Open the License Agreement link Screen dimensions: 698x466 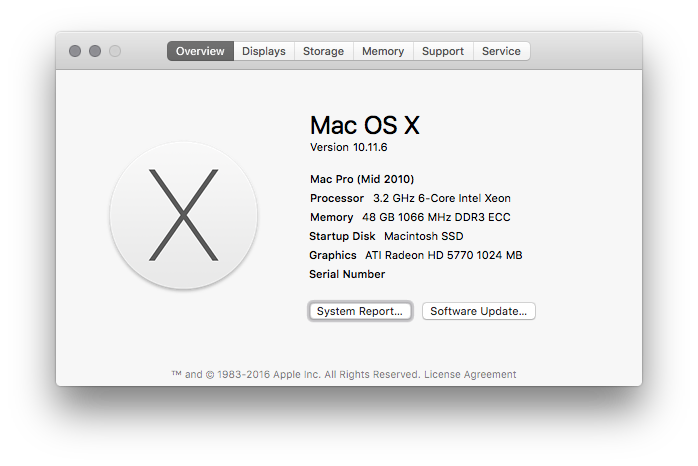[470, 374]
